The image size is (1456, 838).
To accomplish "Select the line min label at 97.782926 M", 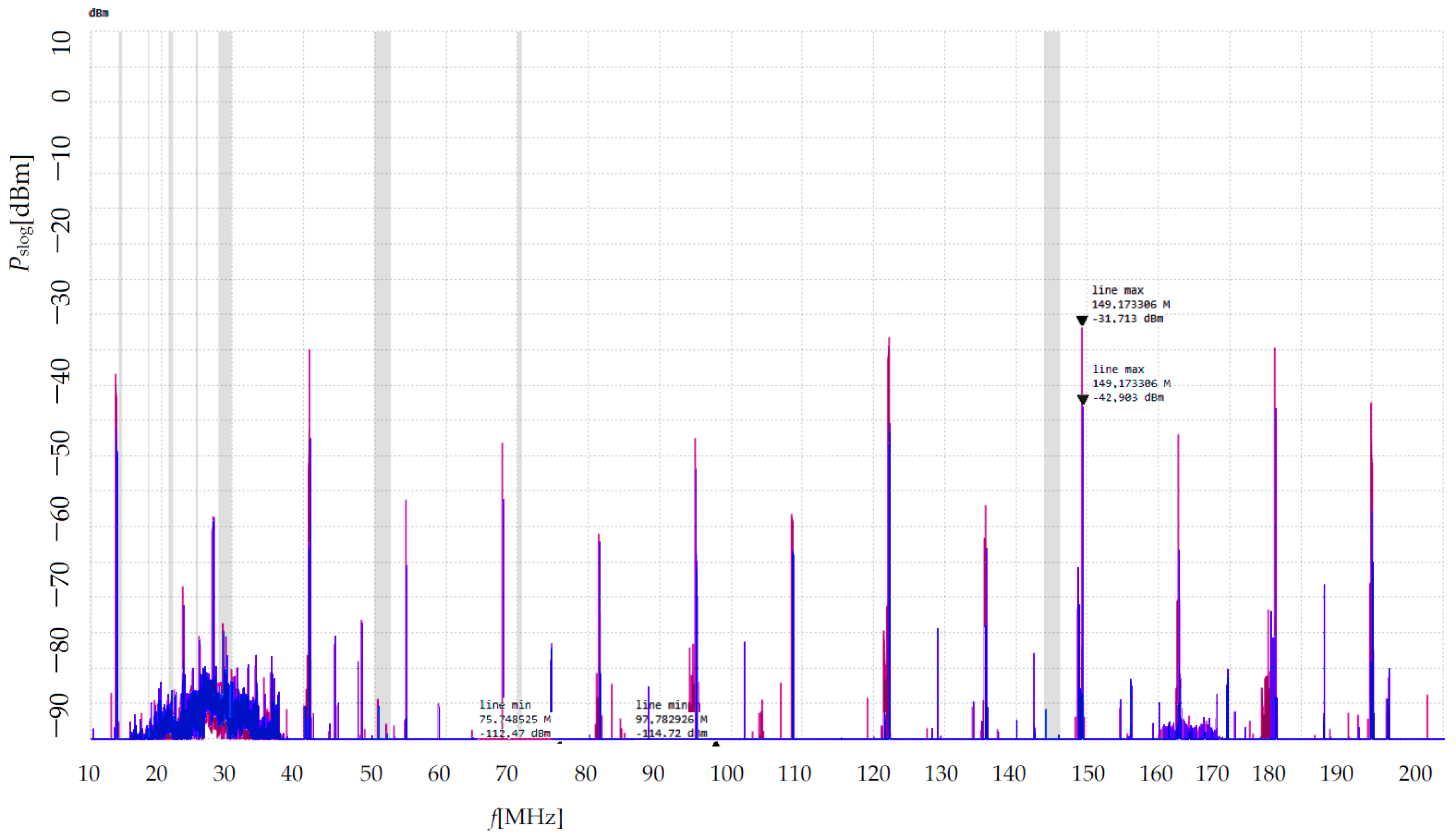I will pyautogui.click(x=671, y=719).
